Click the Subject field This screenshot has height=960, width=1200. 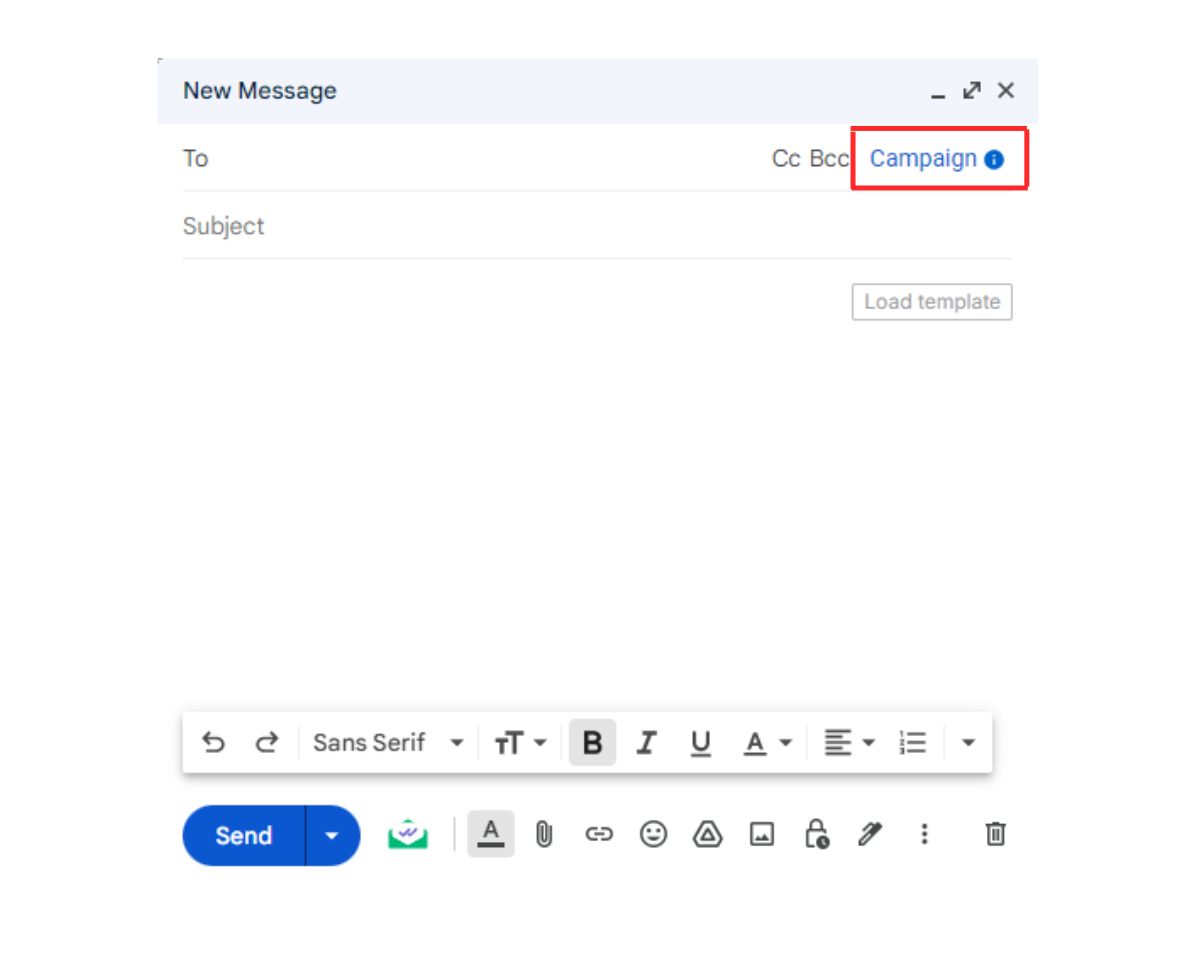(597, 226)
